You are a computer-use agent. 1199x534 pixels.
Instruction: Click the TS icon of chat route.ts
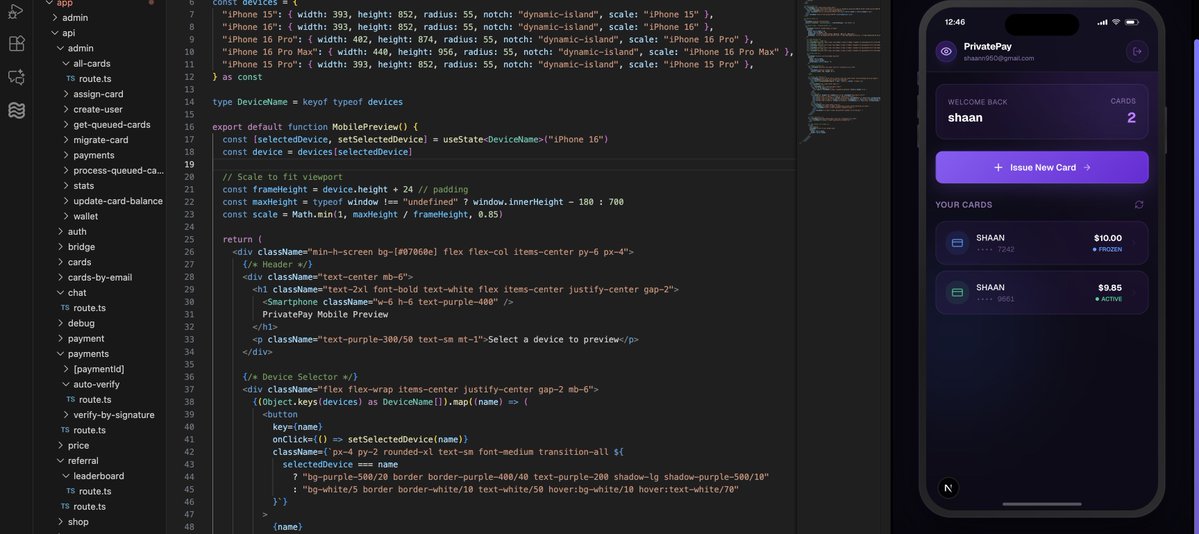tap(65, 308)
